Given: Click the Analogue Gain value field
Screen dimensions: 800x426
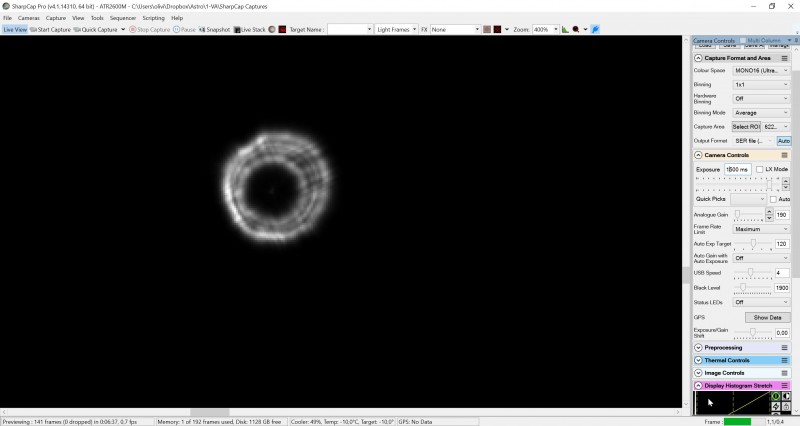Looking at the screenshot, I should point(782,215).
